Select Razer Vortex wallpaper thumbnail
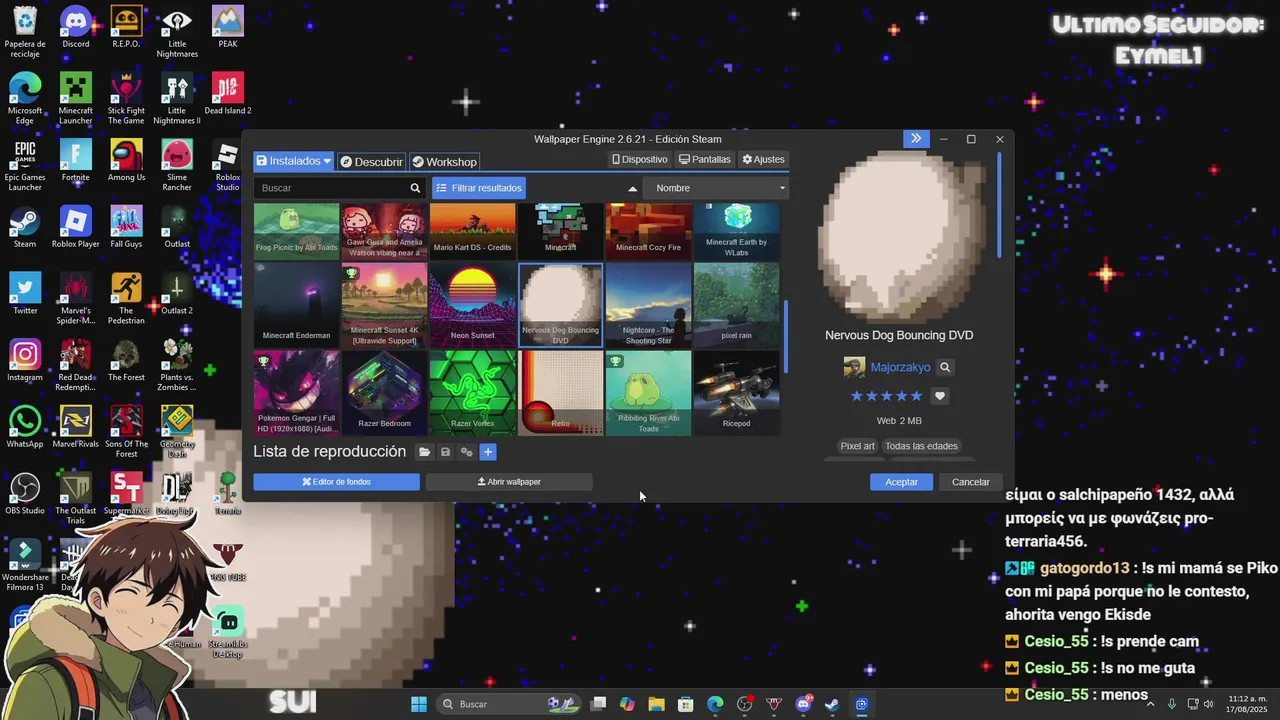1280x720 pixels. click(x=473, y=392)
